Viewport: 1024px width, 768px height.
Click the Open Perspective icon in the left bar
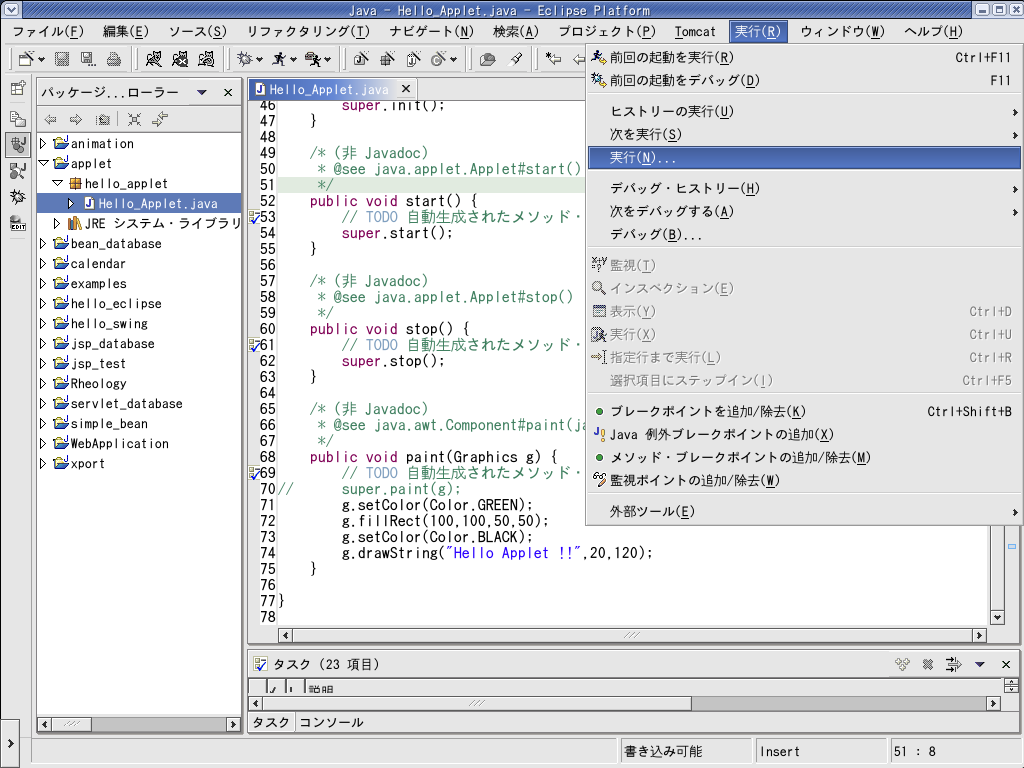[18, 88]
